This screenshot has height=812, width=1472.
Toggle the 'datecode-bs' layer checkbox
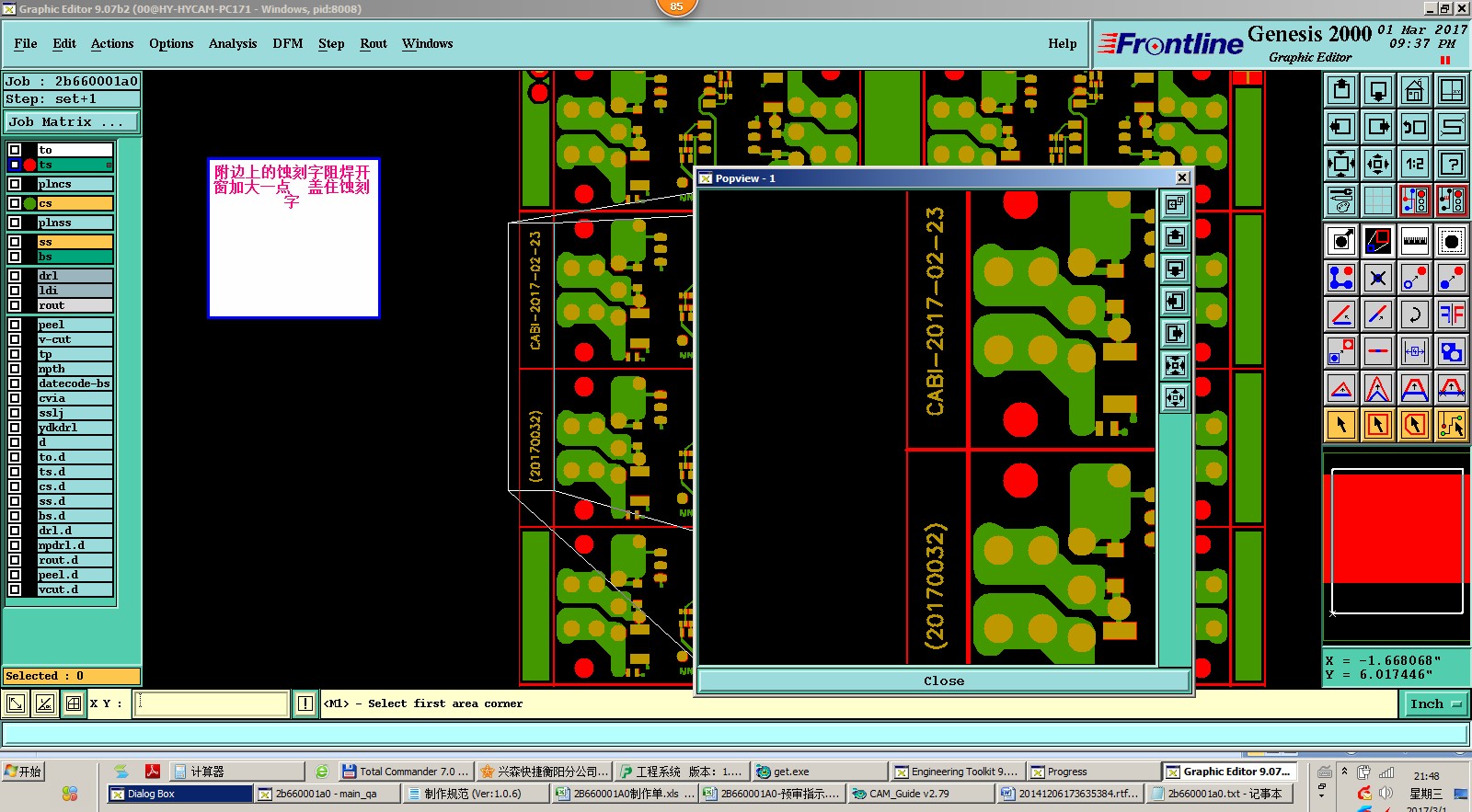[15, 383]
